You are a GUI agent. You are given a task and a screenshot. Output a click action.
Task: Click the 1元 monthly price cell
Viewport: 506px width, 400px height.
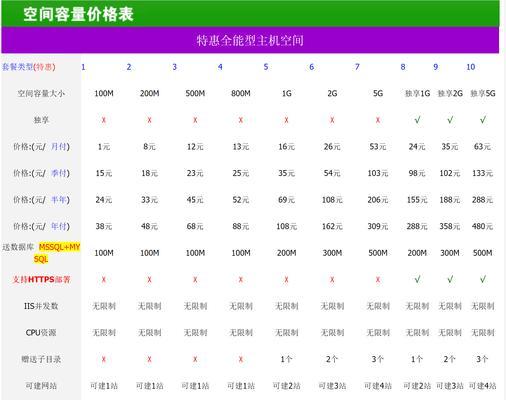point(104,147)
